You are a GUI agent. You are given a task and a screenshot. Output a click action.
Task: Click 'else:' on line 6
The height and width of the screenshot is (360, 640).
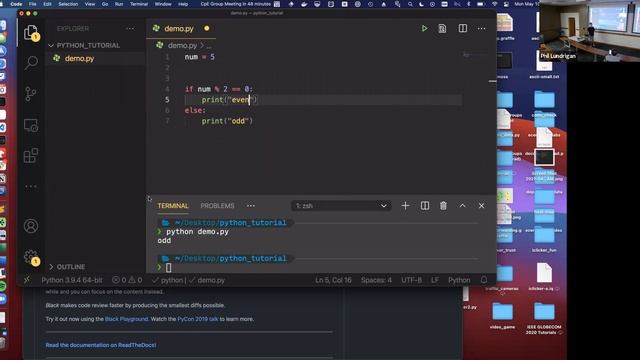pyautogui.click(x=195, y=111)
